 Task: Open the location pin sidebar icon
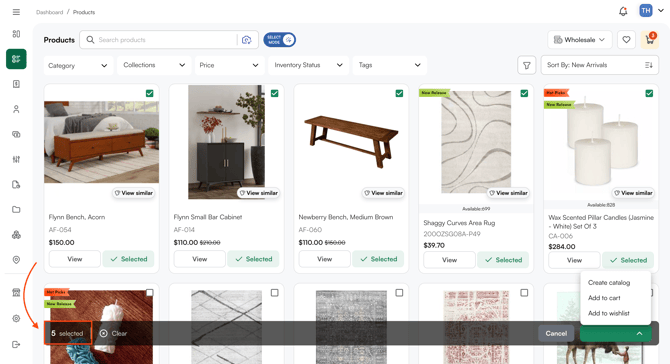click(x=16, y=260)
